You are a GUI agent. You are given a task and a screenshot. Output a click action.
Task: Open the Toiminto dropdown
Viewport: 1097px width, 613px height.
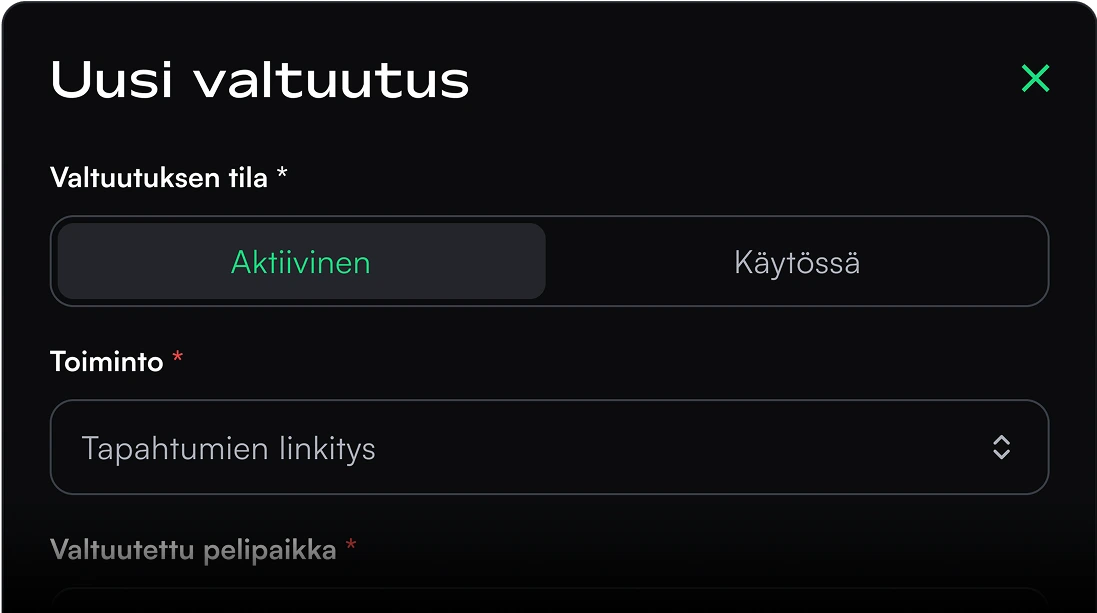tap(549, 447)
